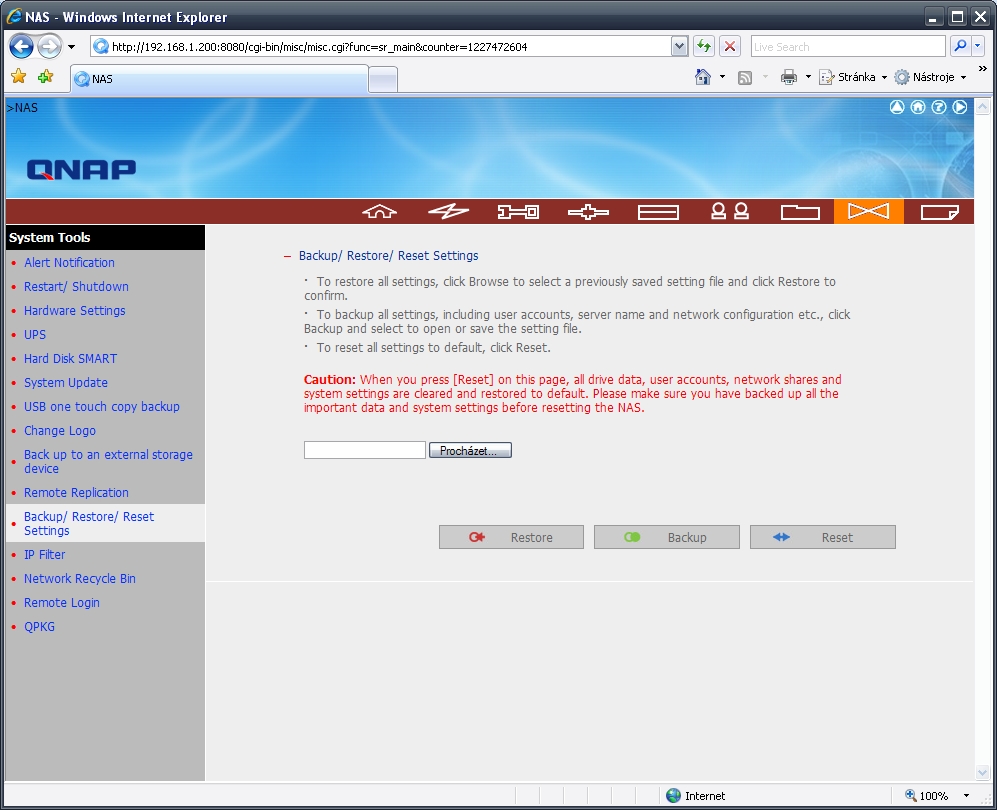The image size is (997, 810).
Task: Click the zoom magnifier icon in the status bar
Action: (x=911, y=795)
